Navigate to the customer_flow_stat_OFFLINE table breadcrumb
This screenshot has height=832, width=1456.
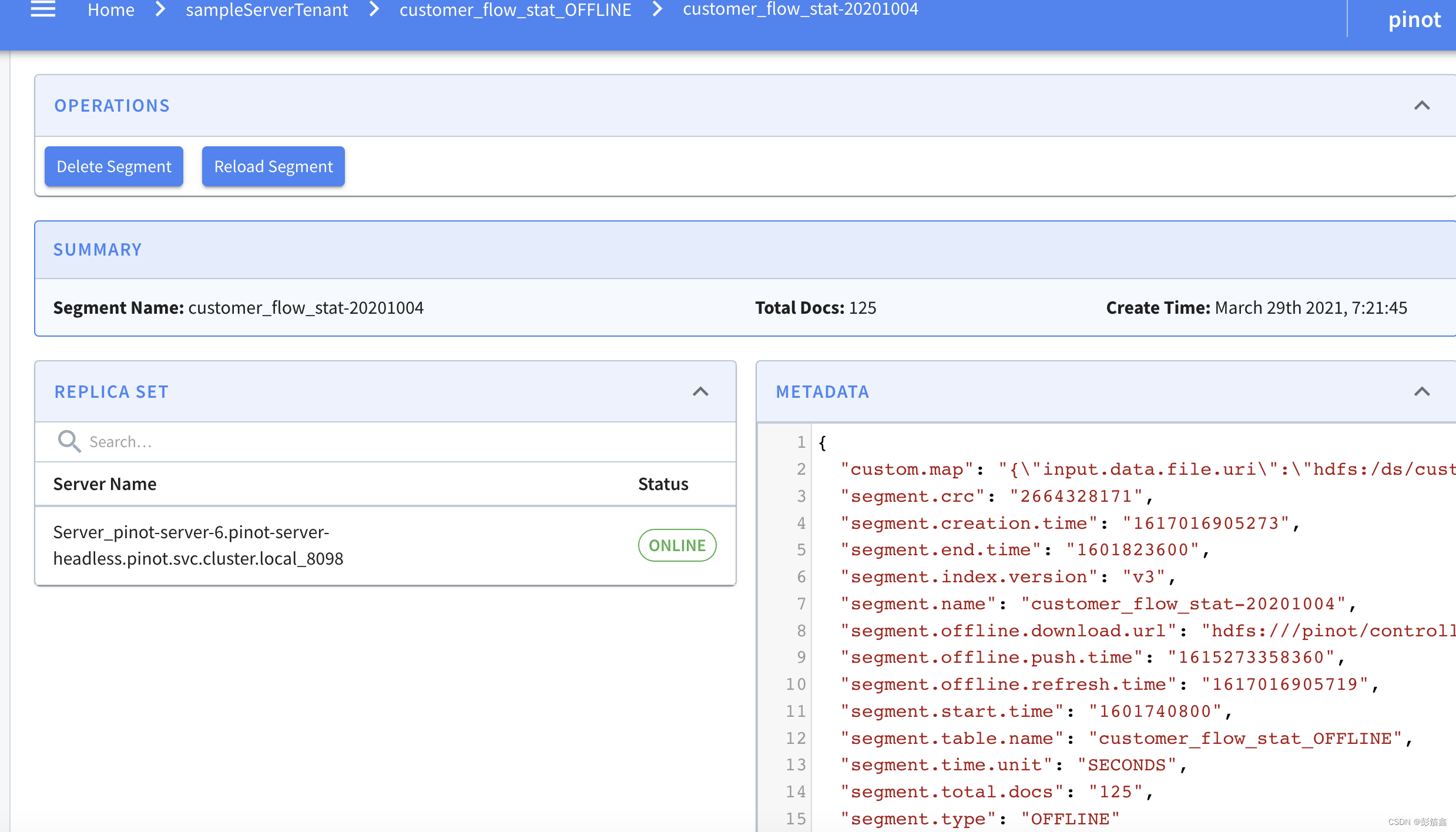pos(515,10)
